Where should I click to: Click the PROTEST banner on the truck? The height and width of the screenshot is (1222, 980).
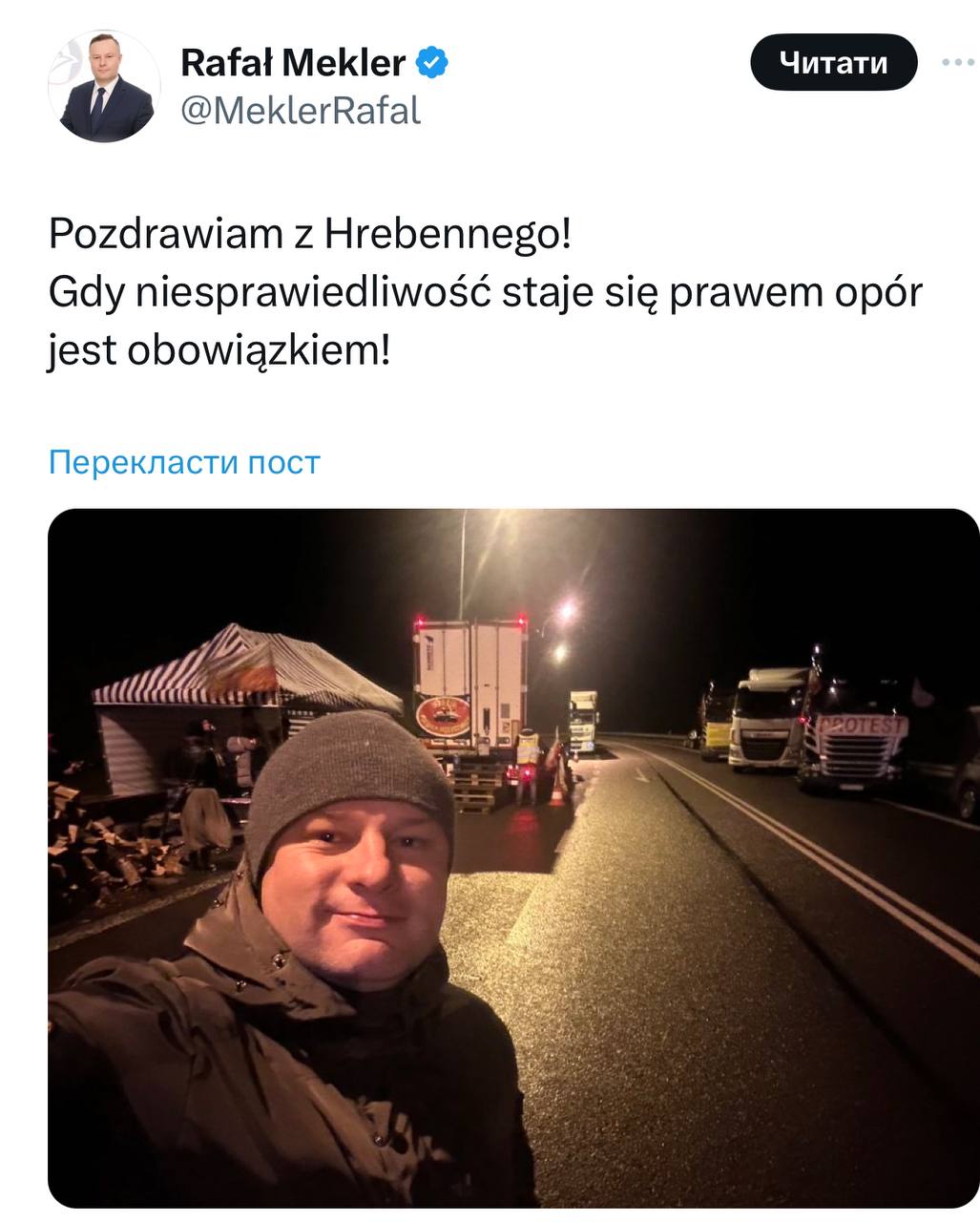[x=857, y=727]
